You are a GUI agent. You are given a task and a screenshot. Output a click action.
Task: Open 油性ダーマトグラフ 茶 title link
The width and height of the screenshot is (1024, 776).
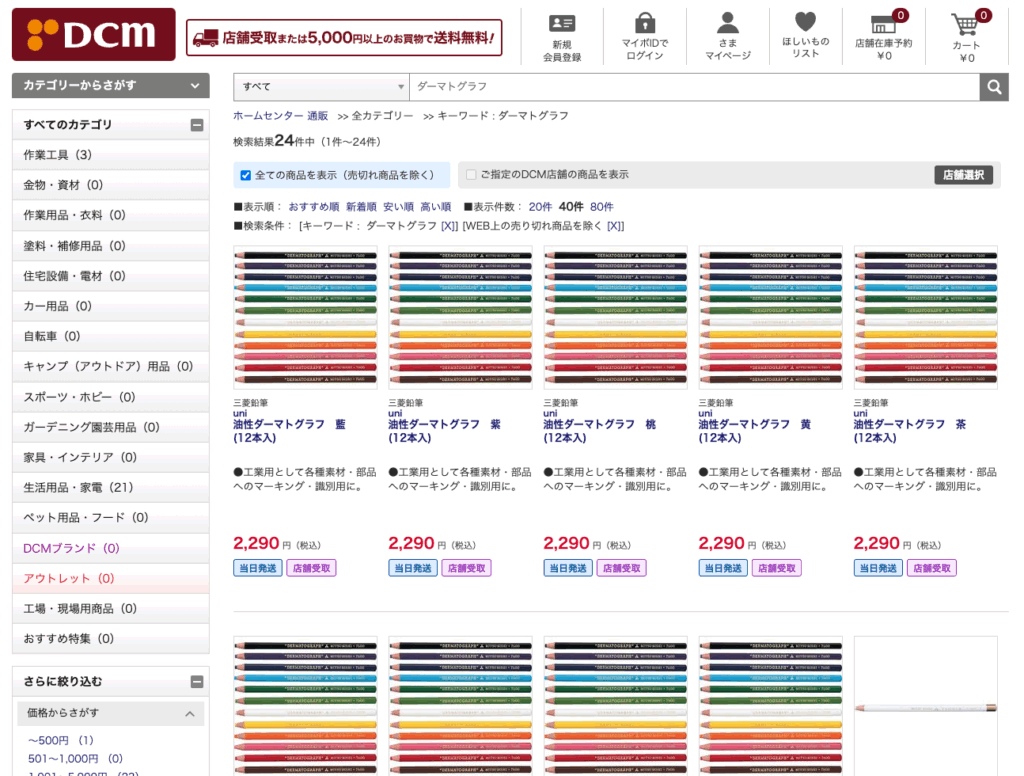(910, 431)
